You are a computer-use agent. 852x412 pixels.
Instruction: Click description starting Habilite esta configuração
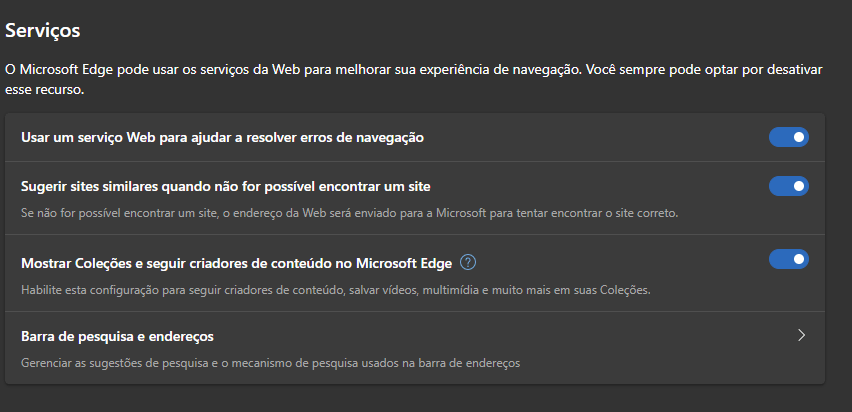click(x=336, y=290)
